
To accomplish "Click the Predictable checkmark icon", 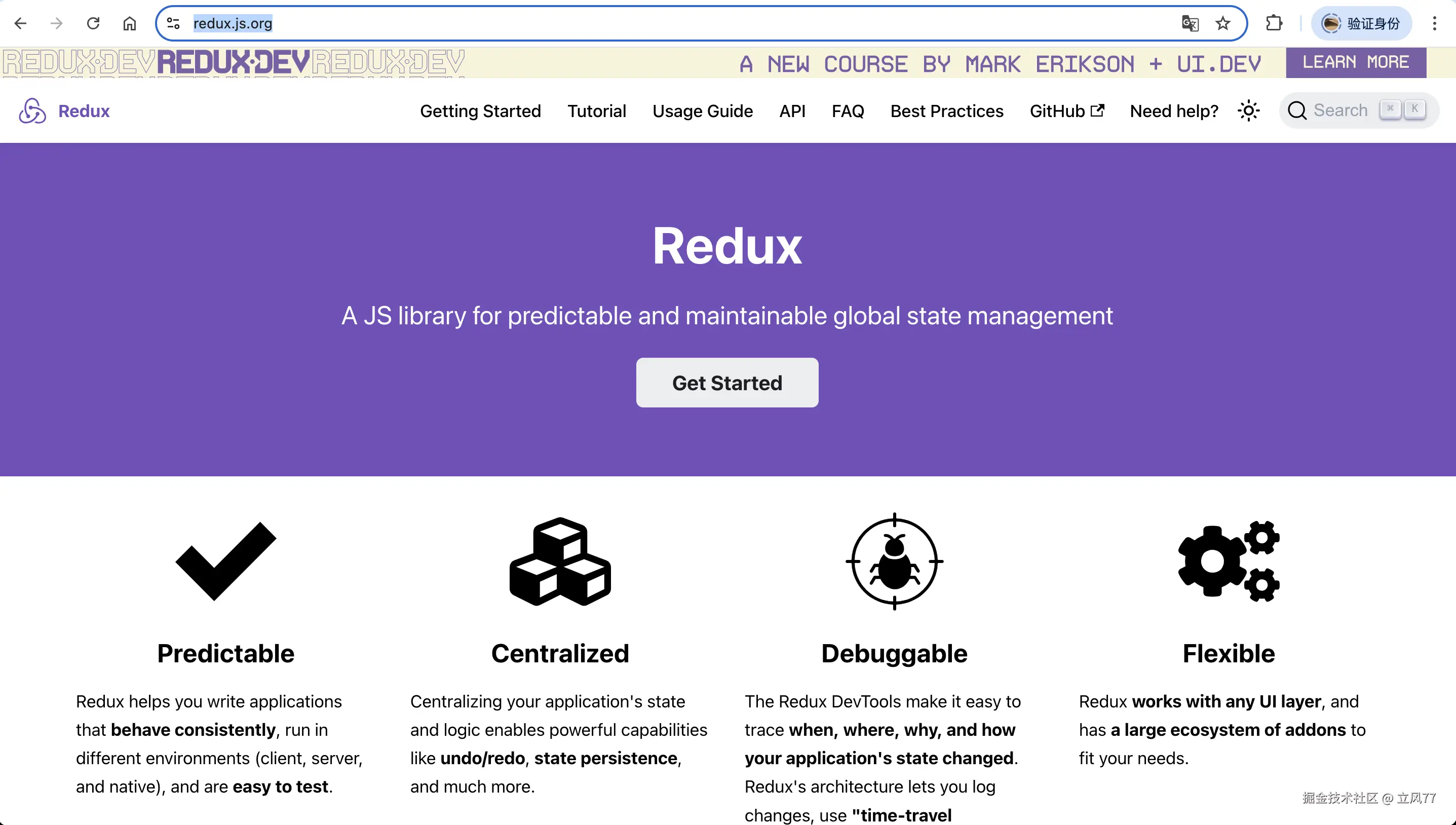I will (x=226, y=561).
